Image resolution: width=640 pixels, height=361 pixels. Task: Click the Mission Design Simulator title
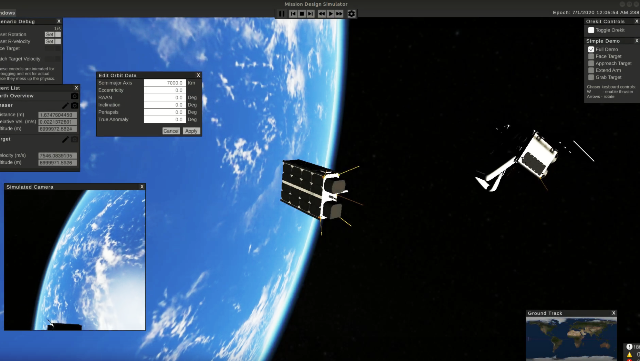[x=316, y=4]
